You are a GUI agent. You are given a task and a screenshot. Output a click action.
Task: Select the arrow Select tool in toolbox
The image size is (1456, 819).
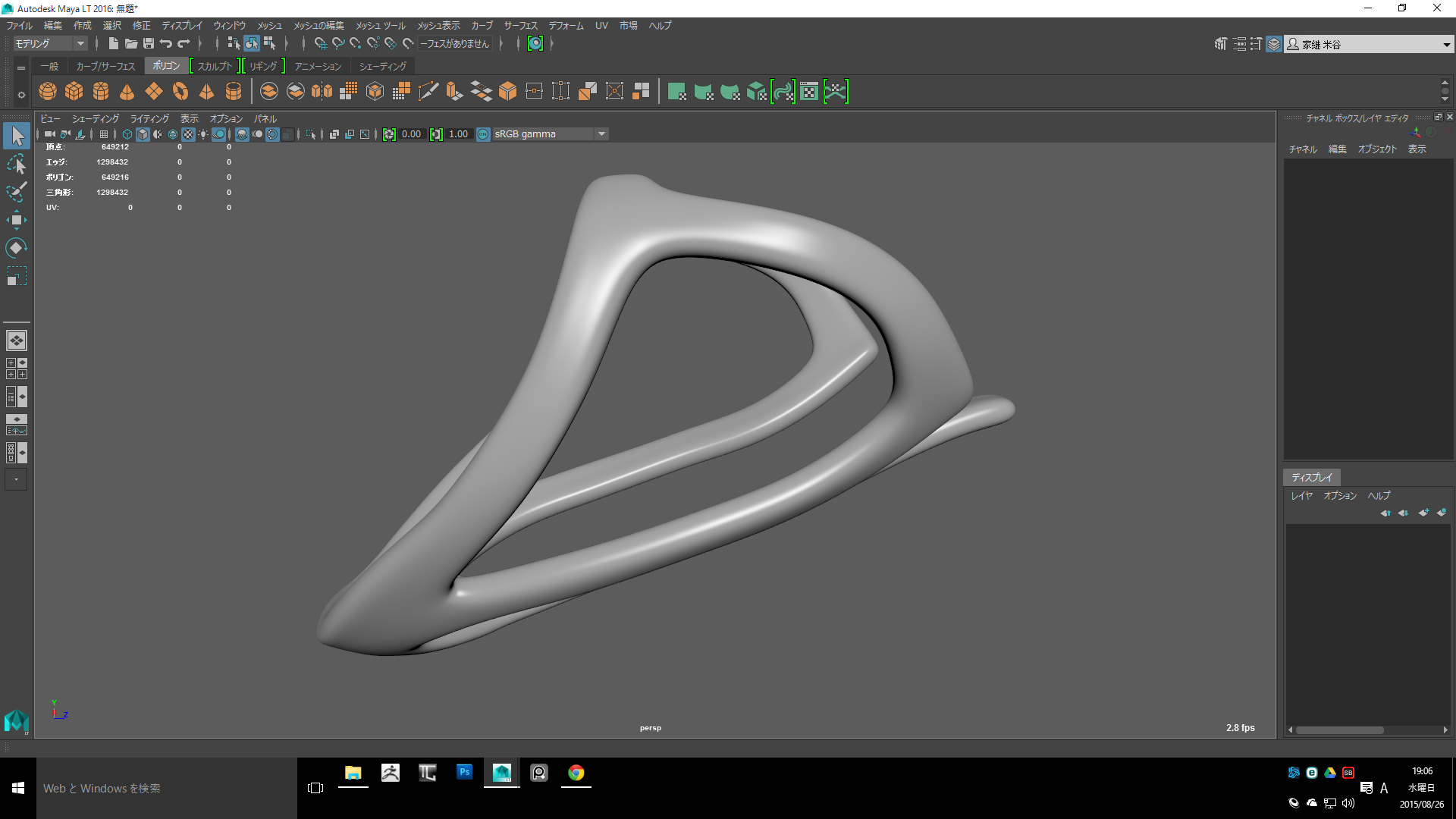click(x=17, y=136)
